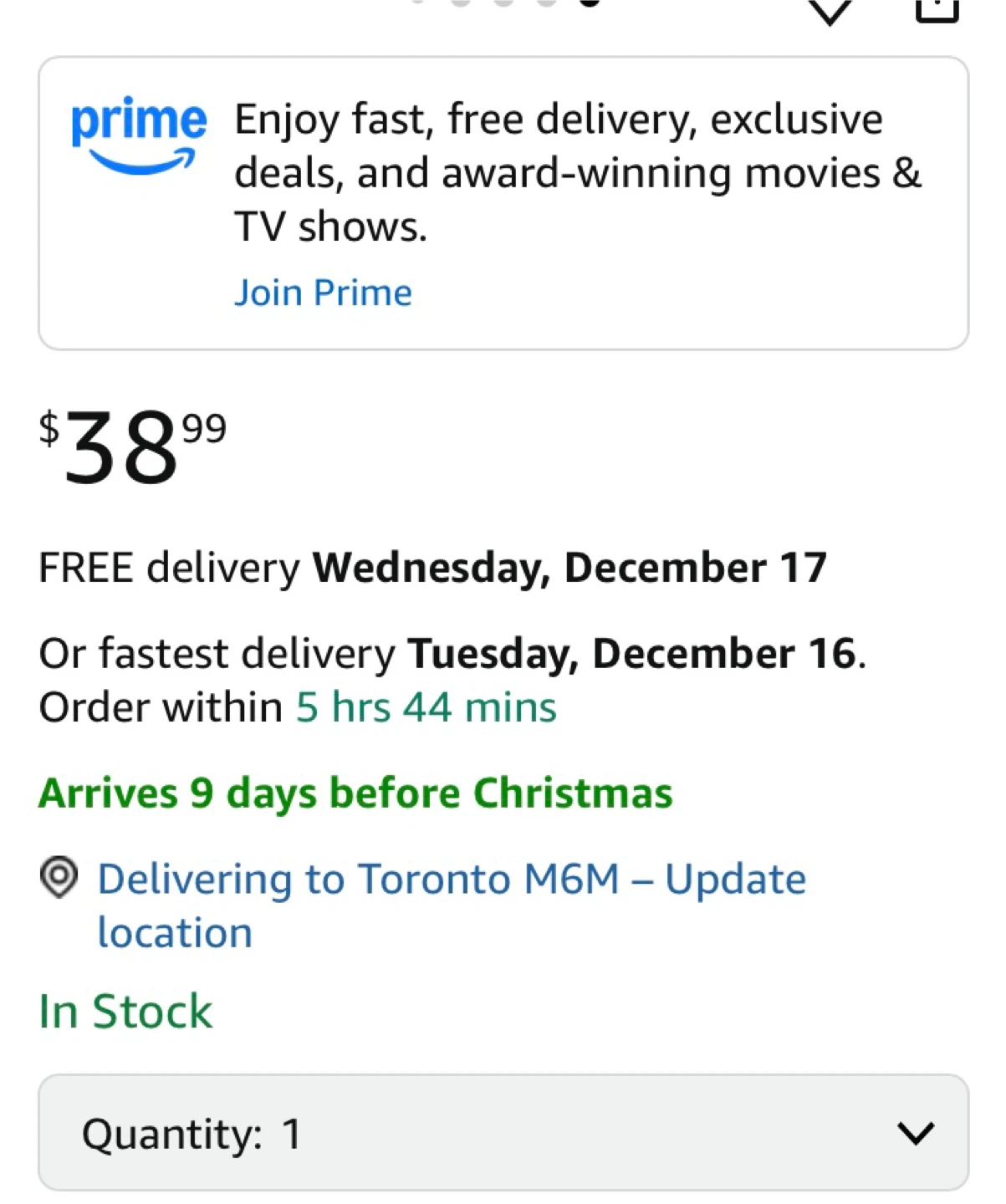The width and height of the screenshot is (1006, 1204).
Task: Click Arrives 9 days before Christmas
Action: pos(355,793)
